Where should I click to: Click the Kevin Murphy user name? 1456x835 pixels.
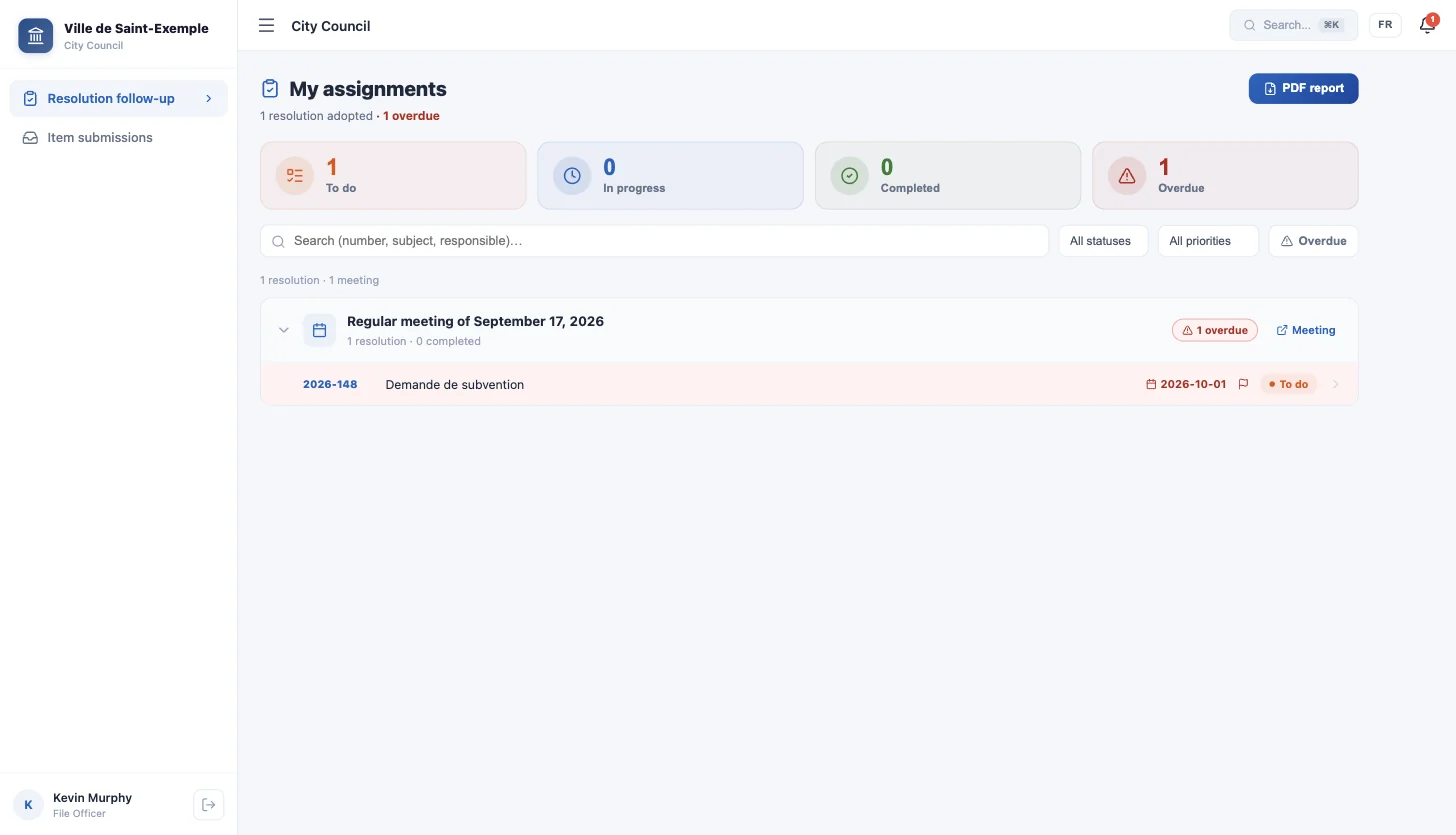point(92,798)
